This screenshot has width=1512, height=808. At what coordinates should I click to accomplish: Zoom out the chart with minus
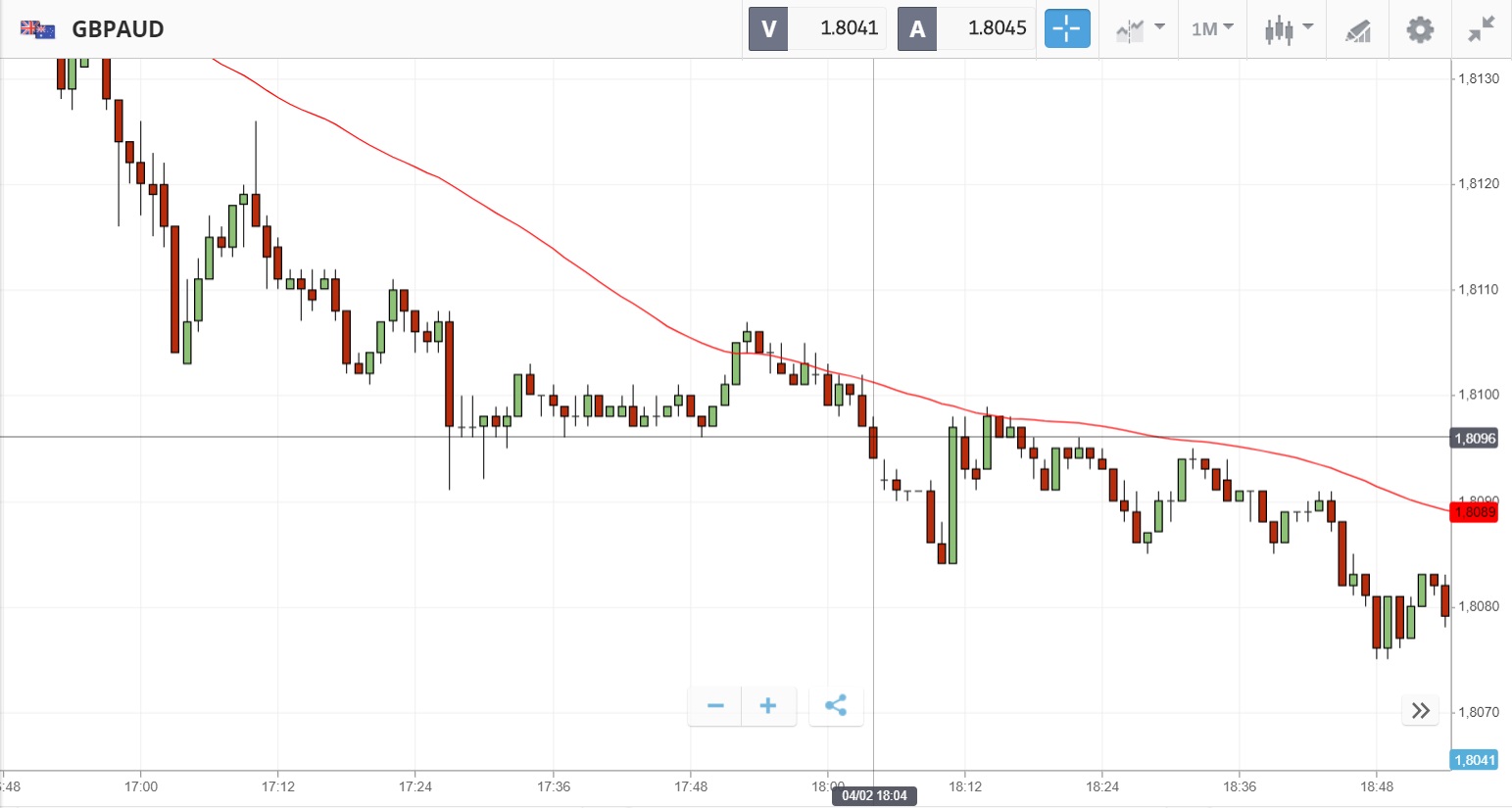715,706
